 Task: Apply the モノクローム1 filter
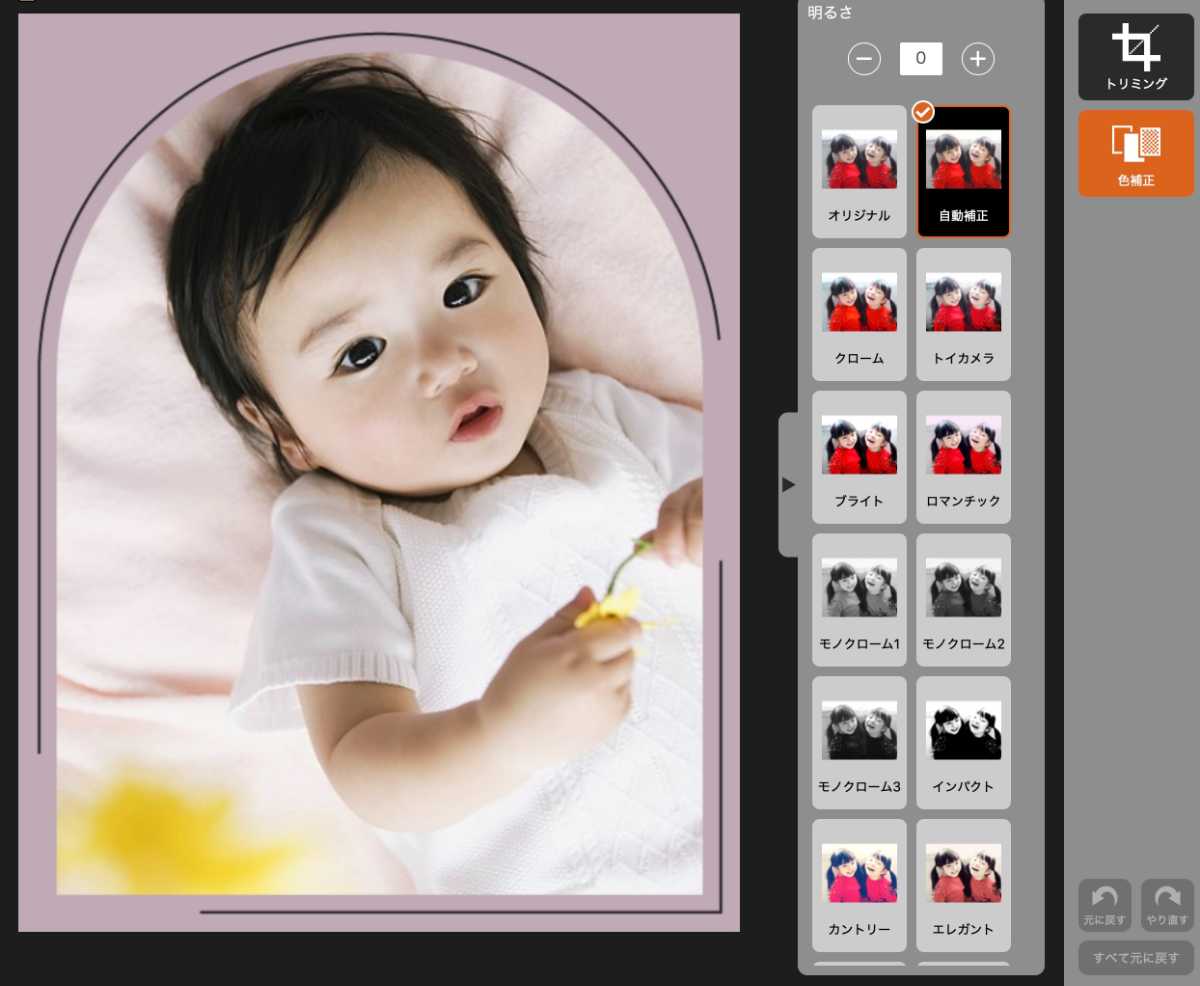click(859, 600)
